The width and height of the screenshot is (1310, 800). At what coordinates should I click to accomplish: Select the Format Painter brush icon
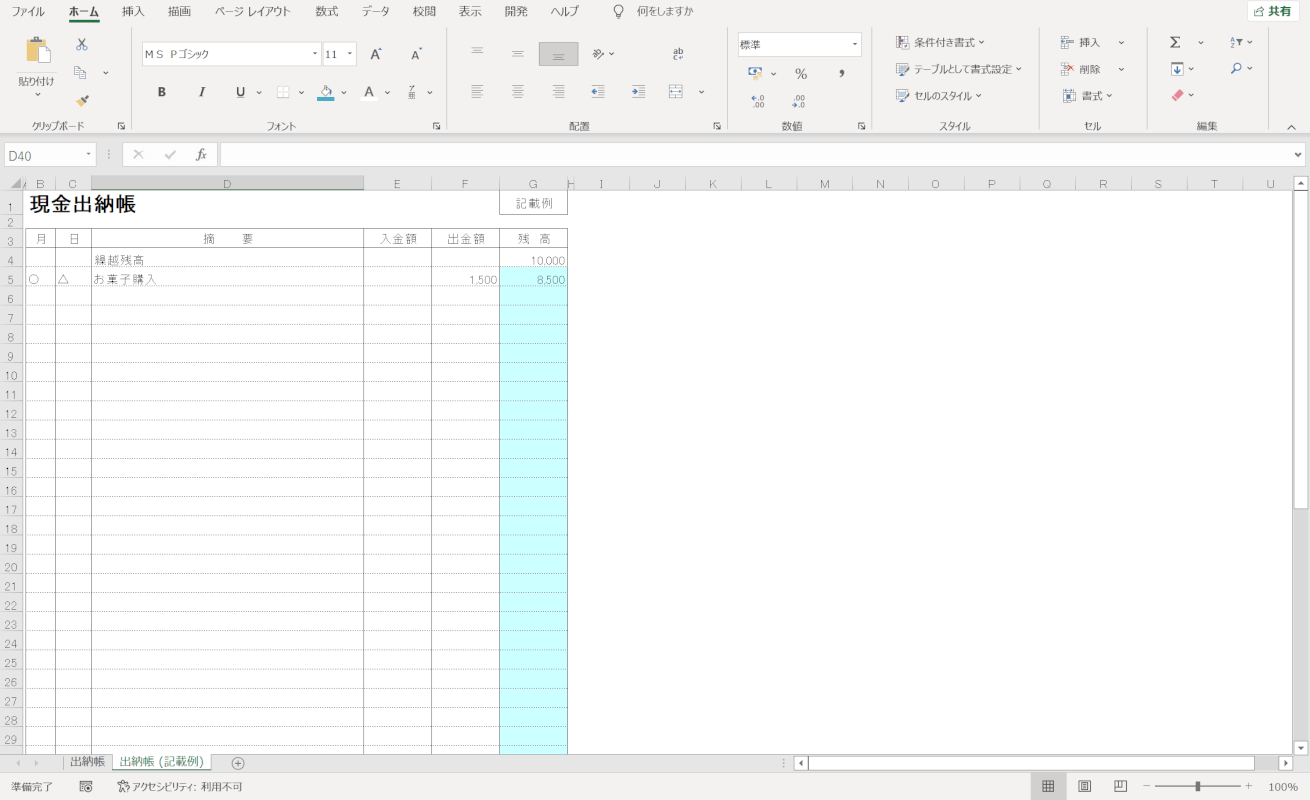tap(82, 100)
